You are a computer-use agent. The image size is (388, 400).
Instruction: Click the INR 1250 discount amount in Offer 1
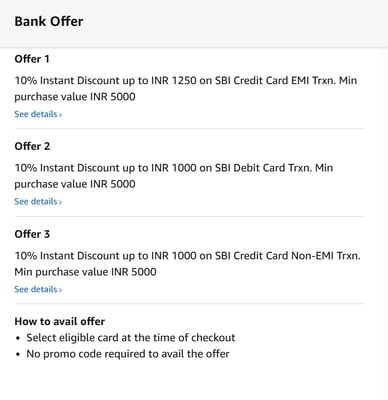click(174, 81)
